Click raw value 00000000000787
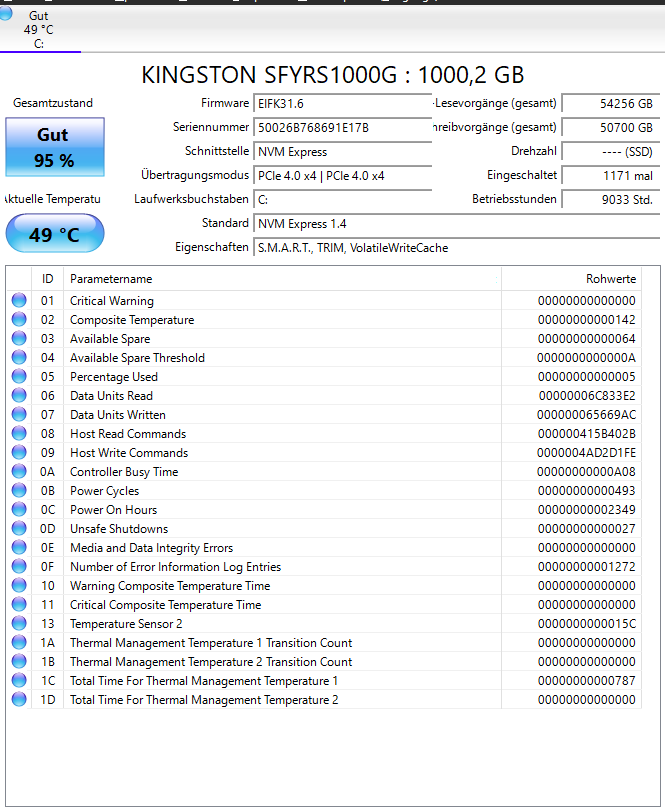 (586, 681)
